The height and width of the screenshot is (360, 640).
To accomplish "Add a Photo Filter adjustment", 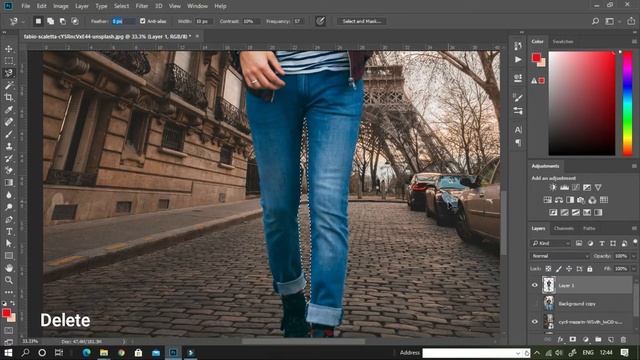I will click(x=581, y=200).
